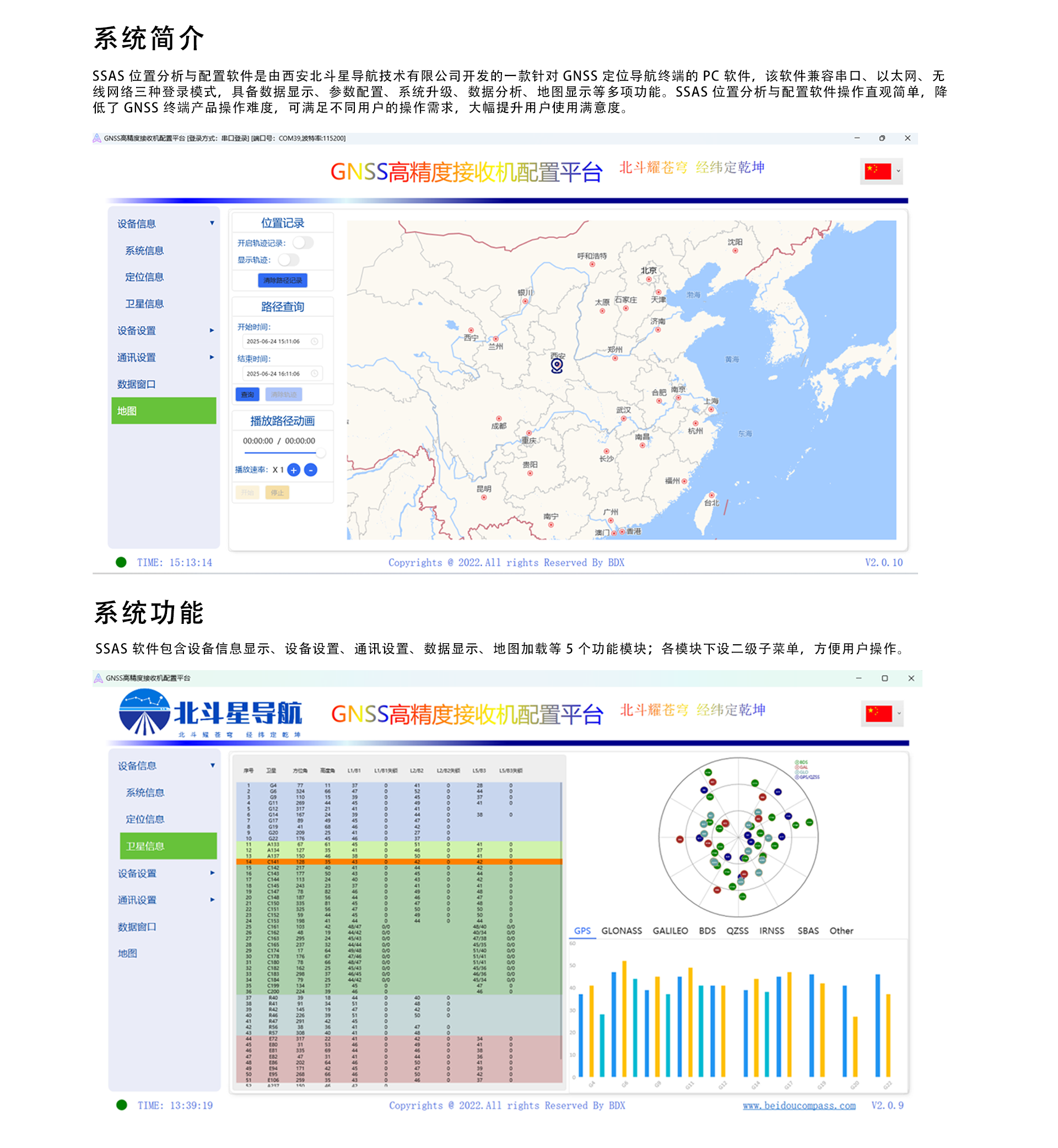The height and width of the screenshot is (1148, 1058).
Task: Open the Other constellation tab
Action: pos(841,931)
